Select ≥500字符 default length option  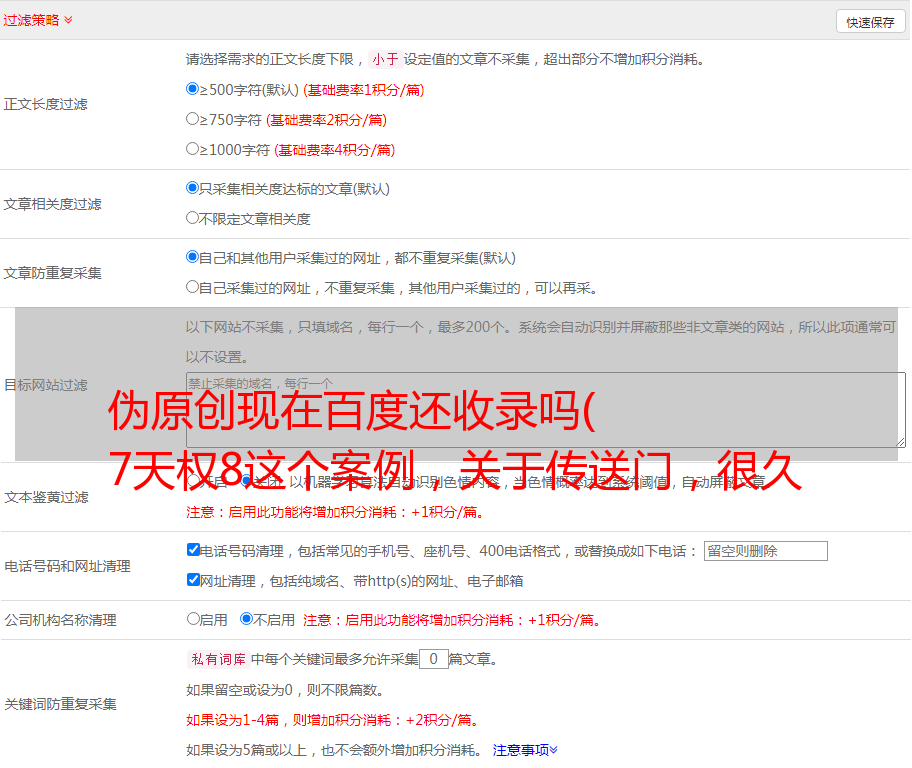click(x=193, y=89)
